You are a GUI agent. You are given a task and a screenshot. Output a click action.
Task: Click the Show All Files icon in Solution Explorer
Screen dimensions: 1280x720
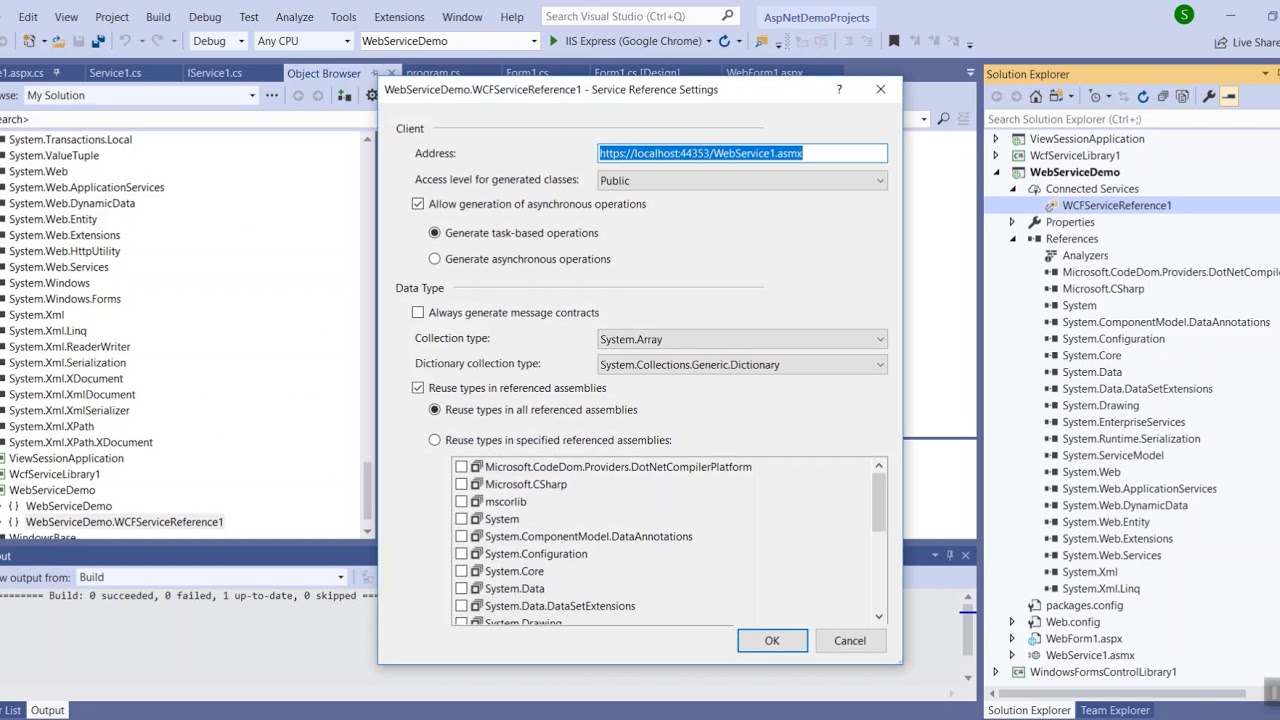tap(1182, 96)
